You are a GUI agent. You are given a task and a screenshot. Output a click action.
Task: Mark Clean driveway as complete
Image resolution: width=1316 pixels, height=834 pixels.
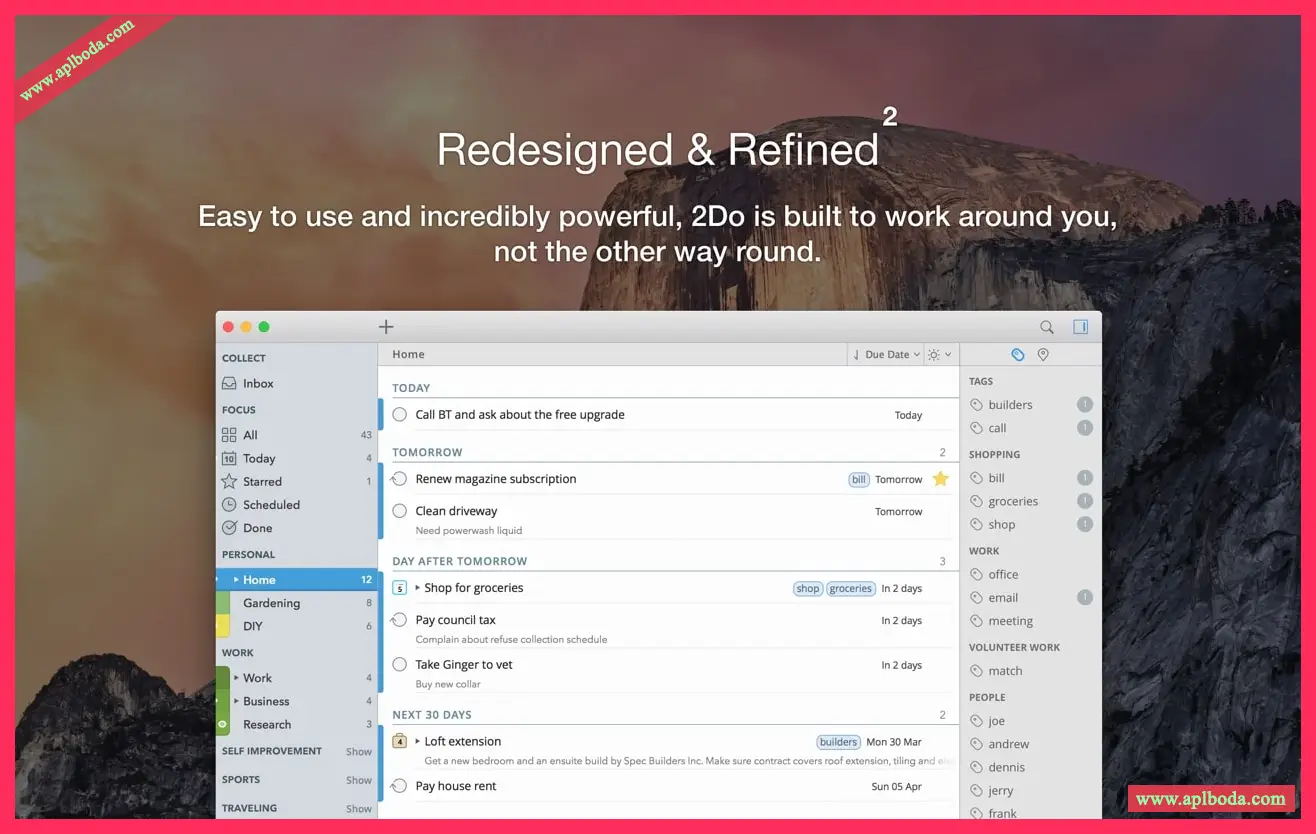click(x=399, y=511)
